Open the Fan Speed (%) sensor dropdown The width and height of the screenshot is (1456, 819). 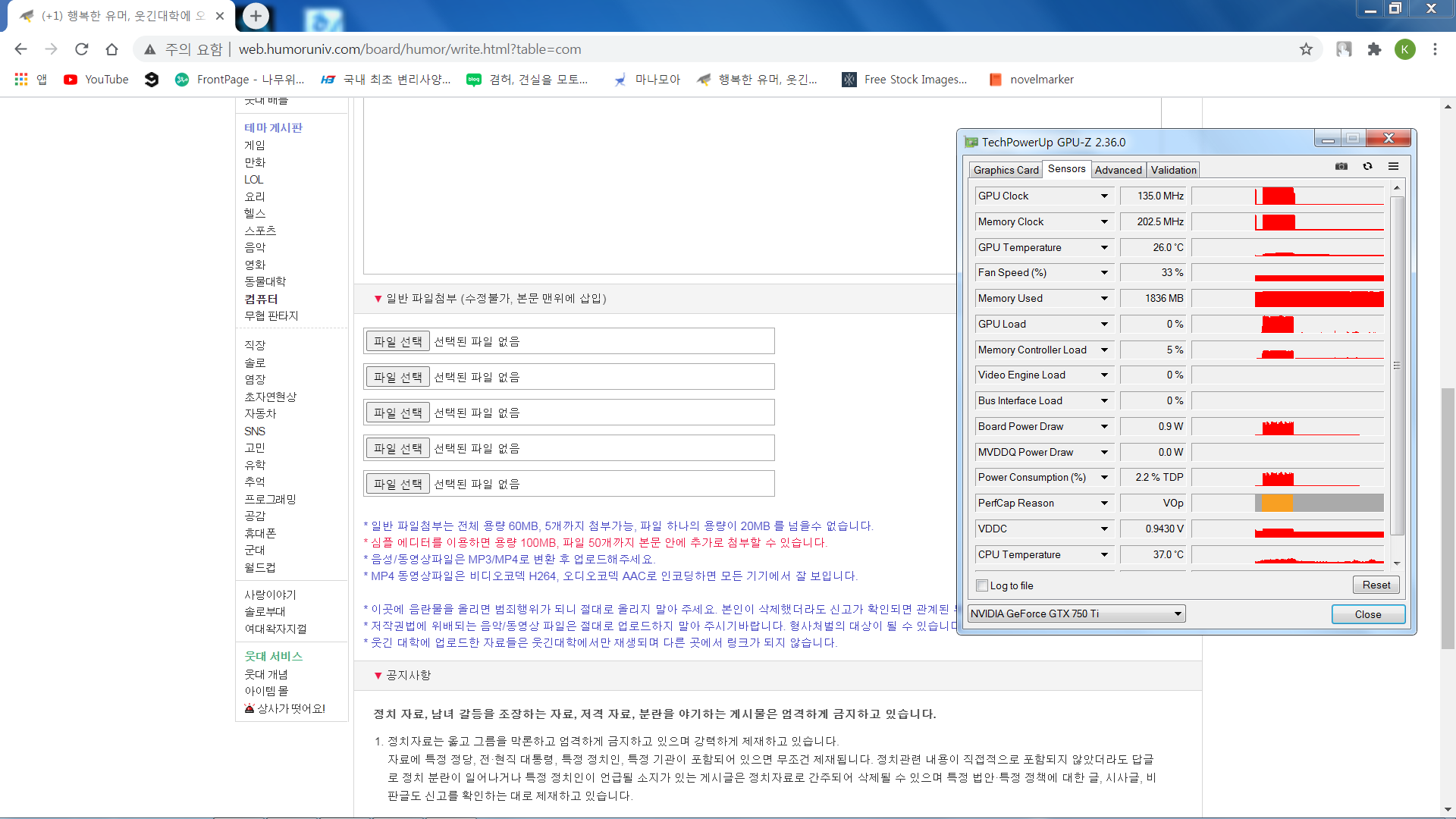[1104, 273]
